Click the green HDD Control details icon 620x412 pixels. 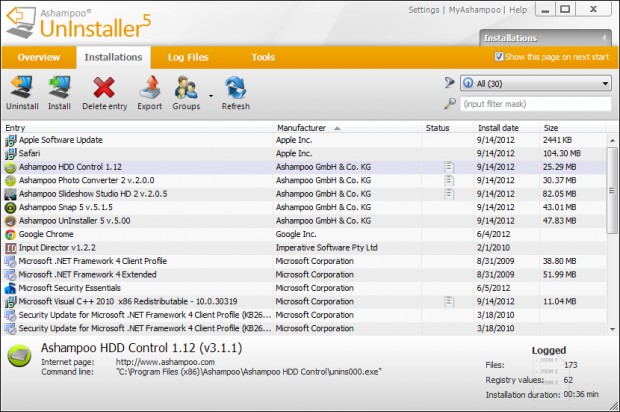(x=19, y=356)
